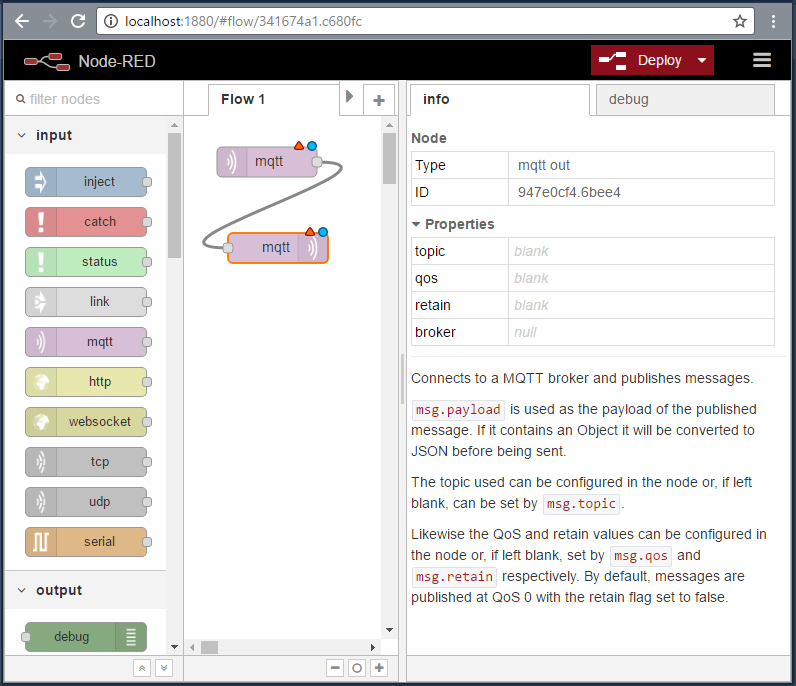Choose the http input node
Viewport: 796px width, 686px height.
coord(86,382)
